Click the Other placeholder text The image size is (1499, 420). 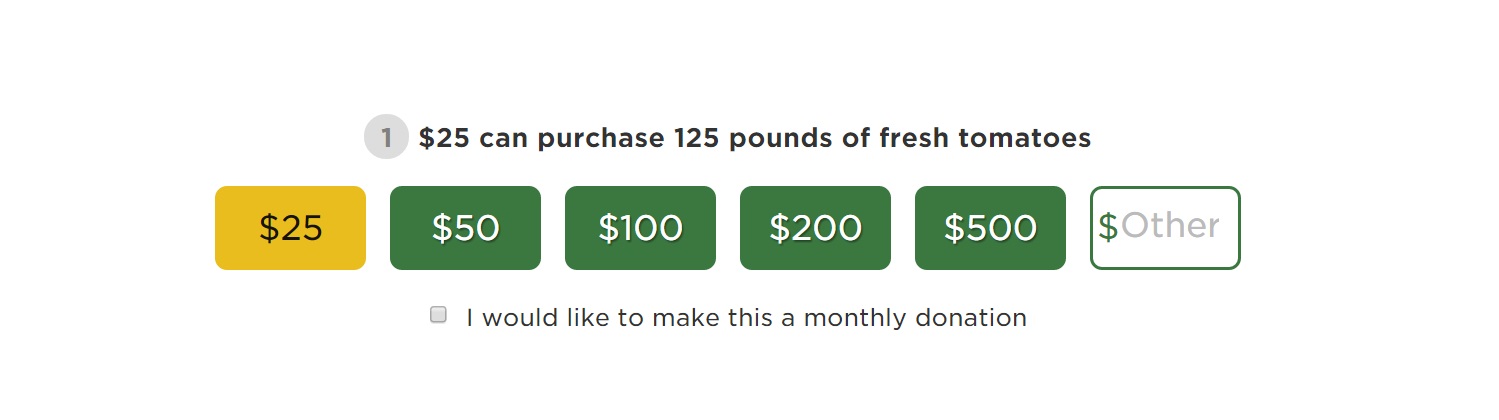coord(1170,226)
